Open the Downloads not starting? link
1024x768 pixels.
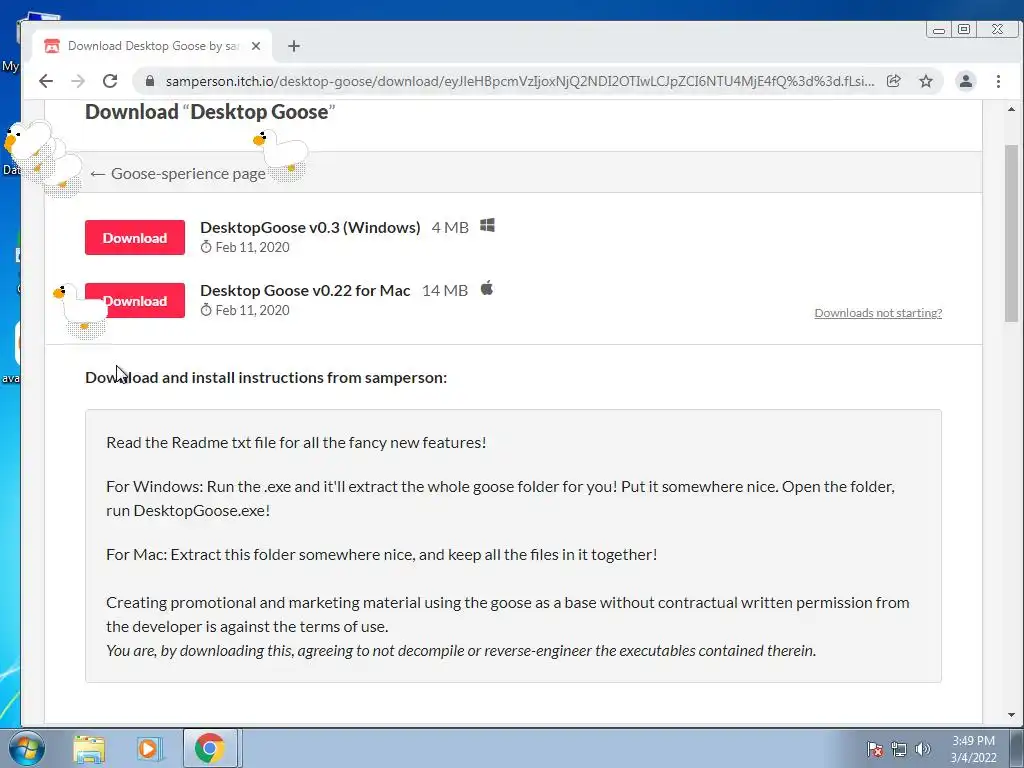(878, 313)
